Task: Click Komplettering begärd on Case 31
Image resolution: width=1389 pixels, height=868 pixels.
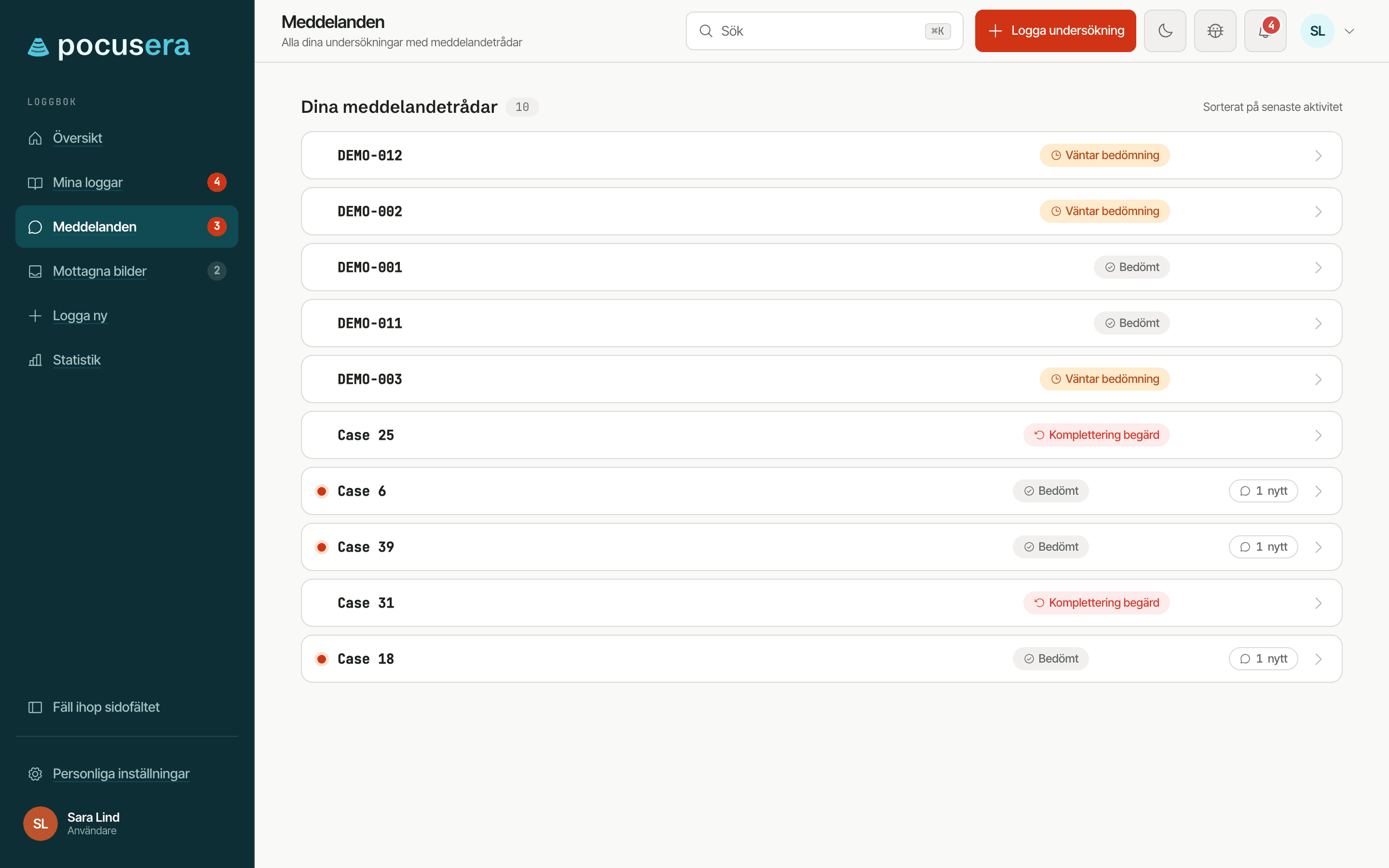Action: coord(1096,603)
